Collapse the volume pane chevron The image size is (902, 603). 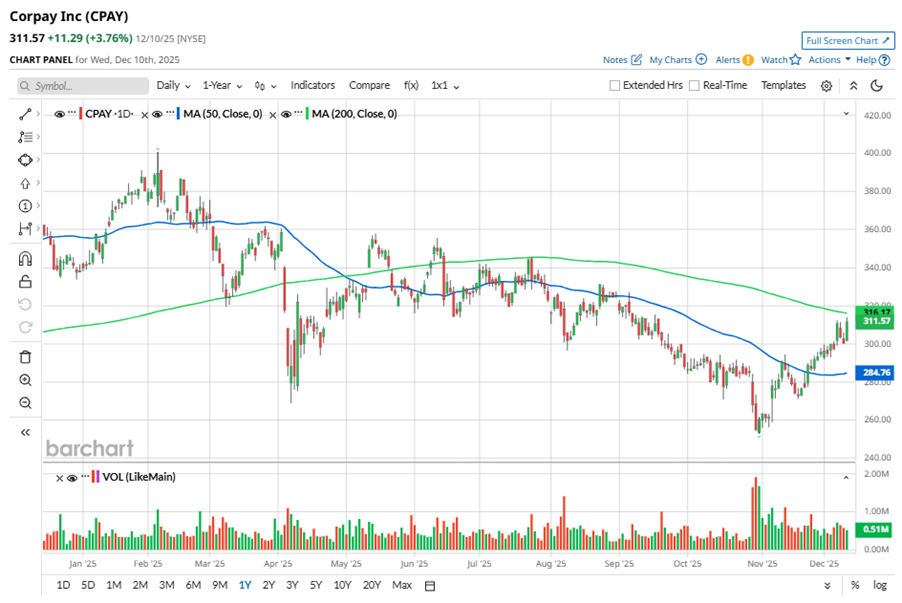coord(846,478)
